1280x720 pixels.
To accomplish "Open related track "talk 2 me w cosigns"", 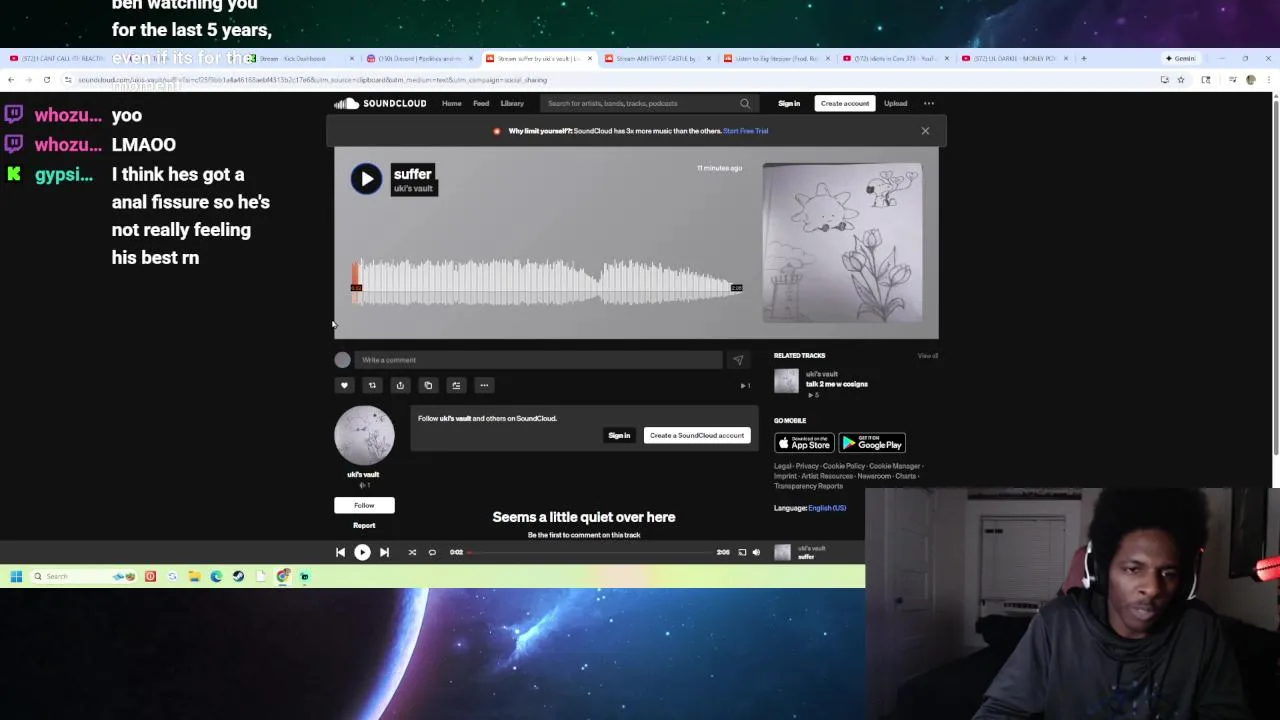I will [x=837, y=384].
